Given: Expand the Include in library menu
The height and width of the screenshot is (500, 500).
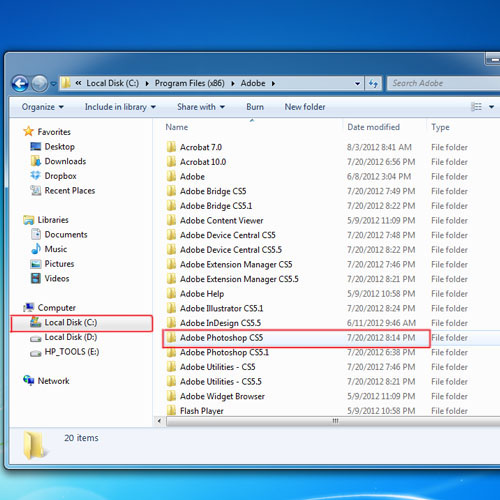Looking at the screenshot, I should (x=120, y=107).
